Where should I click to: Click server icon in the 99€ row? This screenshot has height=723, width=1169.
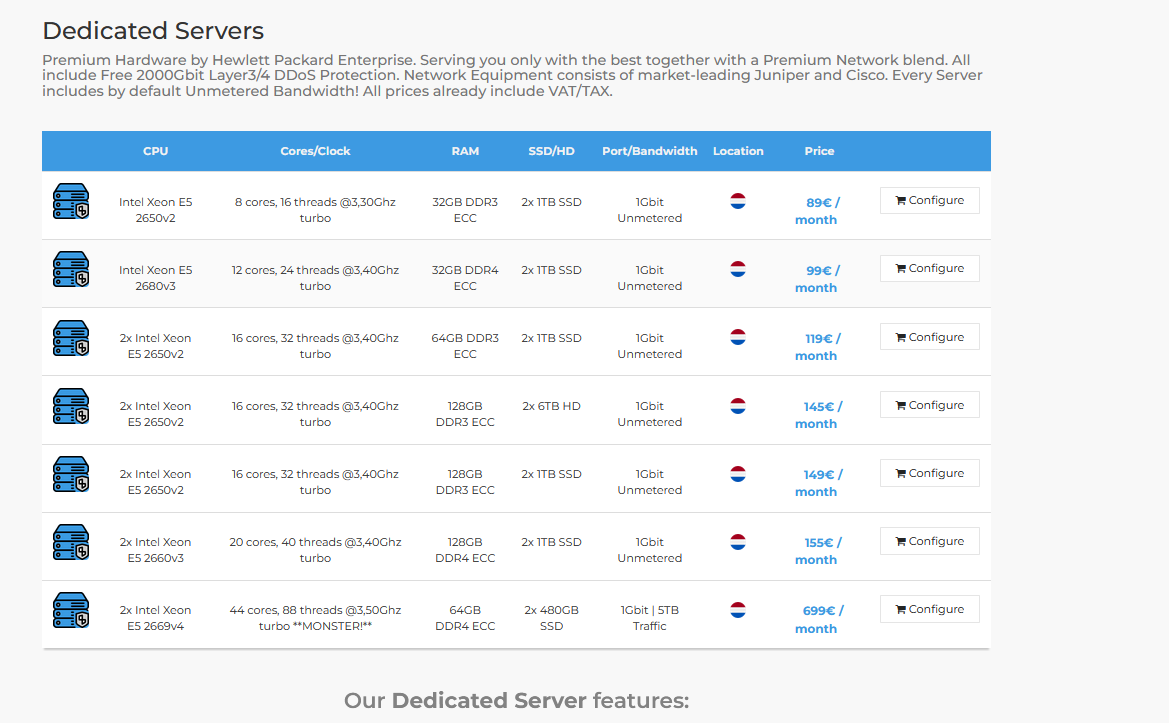pyautogui.click(x=71, y=269)
